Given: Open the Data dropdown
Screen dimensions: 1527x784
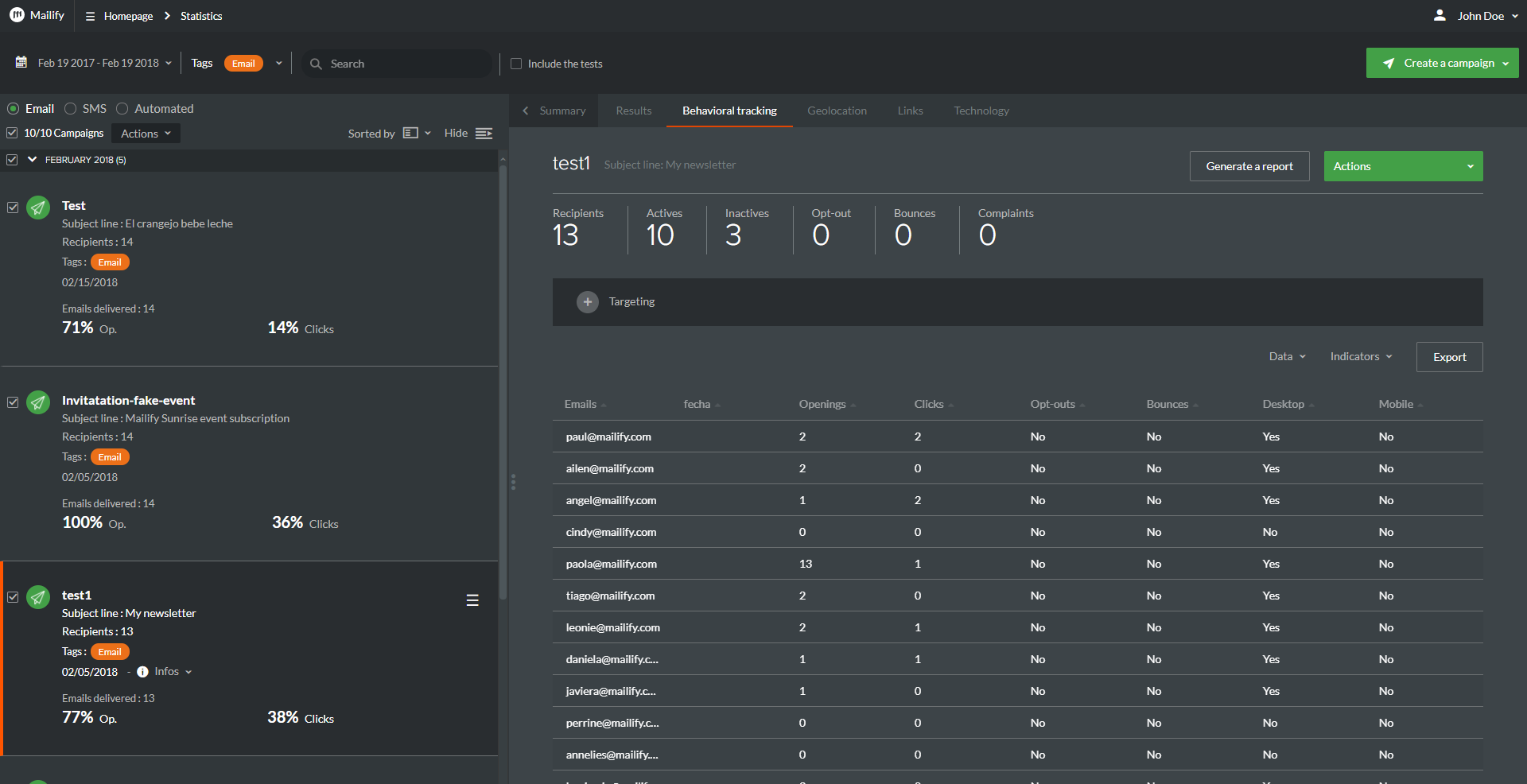Looking at the screenshot, I should click(1287, 356).
